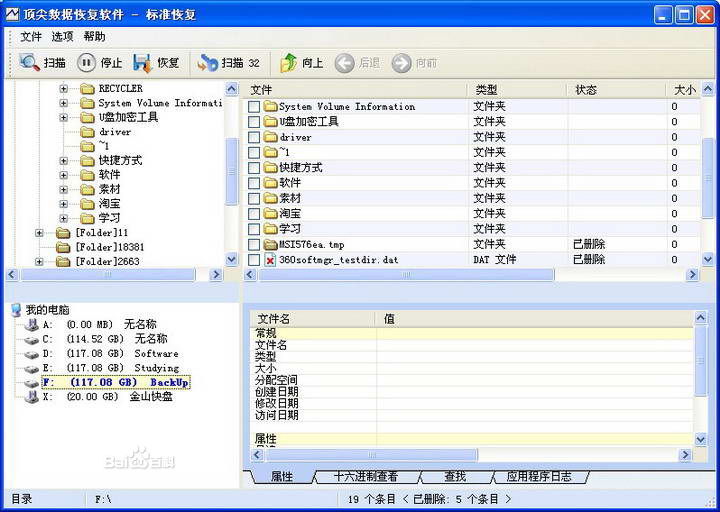Viewport: 720px width, 512px height.
Task: Click file list horizontal scrollbar thumb
Action: tap(406, 275)
